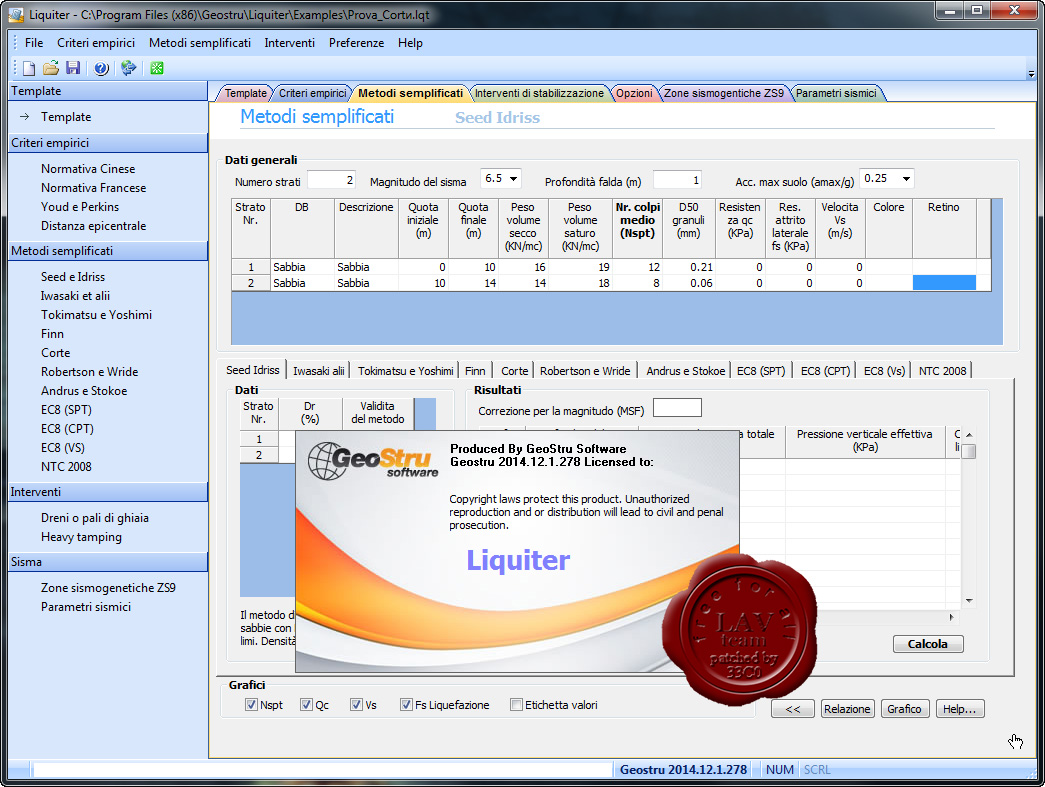Toggle the Nspt graph checkbox
Screen dimensions: 1045x787
pyautogui.click(x=251, y=704)
